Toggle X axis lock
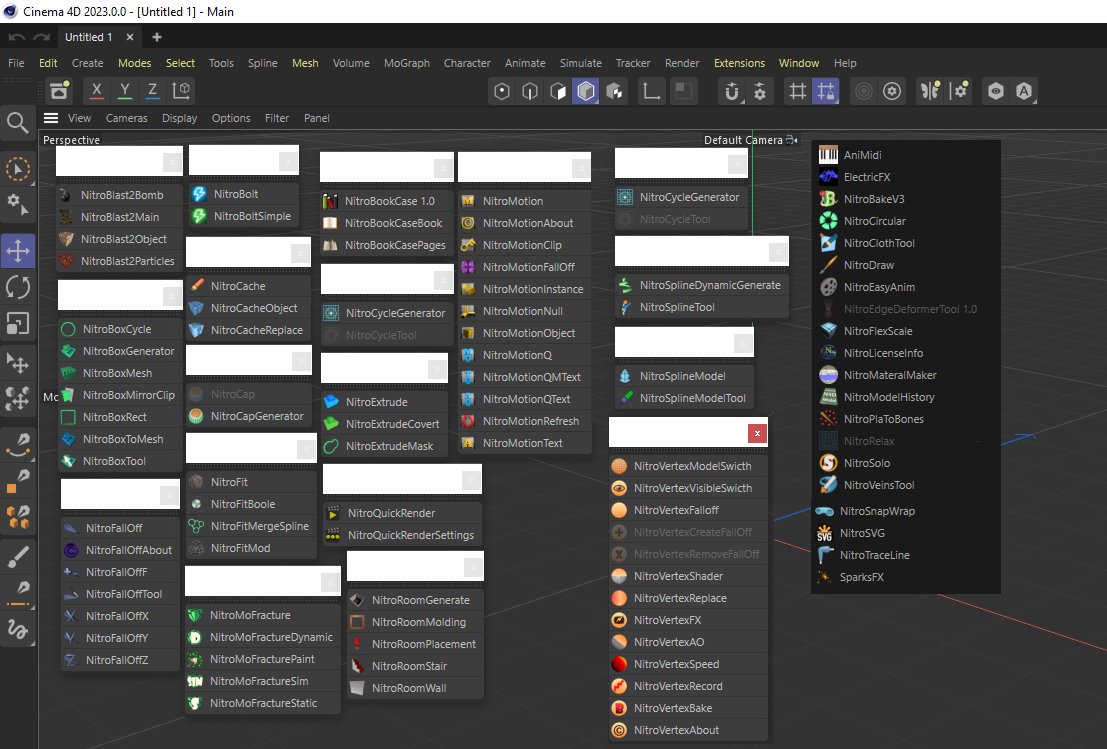 pos(97,90)
